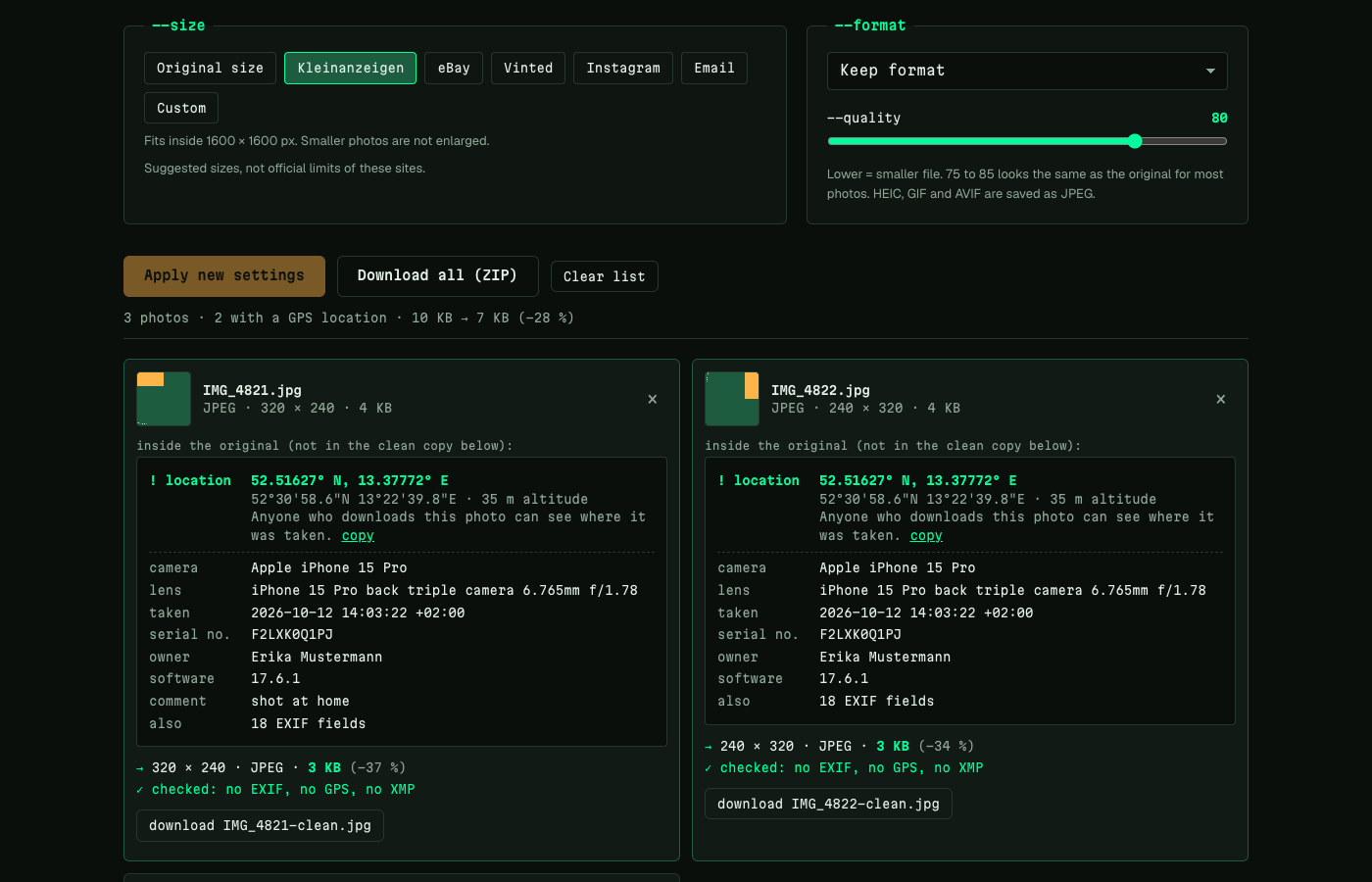Copy GPS location of IMG_4821.jpg
The height and width of the screenshot is (882, 1372).
click(x=358, y=536)
